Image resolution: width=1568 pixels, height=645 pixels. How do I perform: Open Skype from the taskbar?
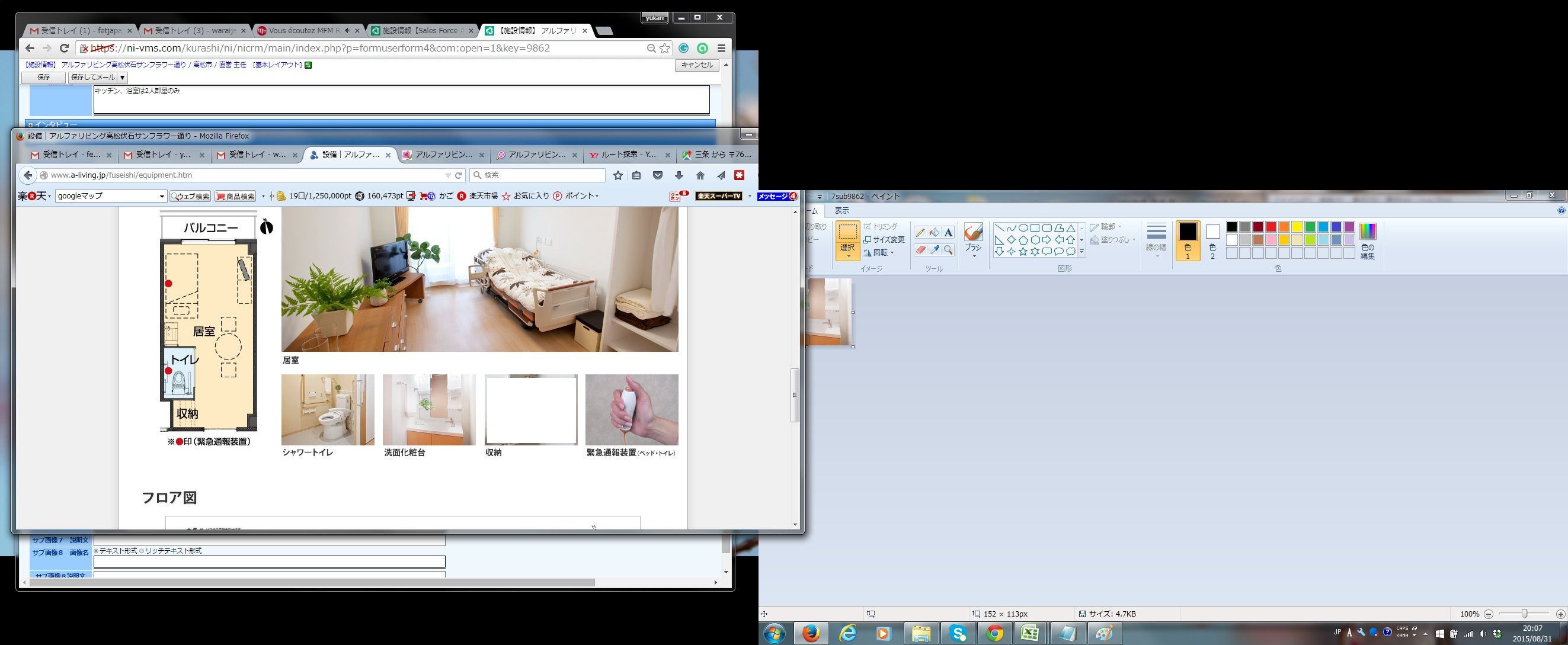pos(958,633)
